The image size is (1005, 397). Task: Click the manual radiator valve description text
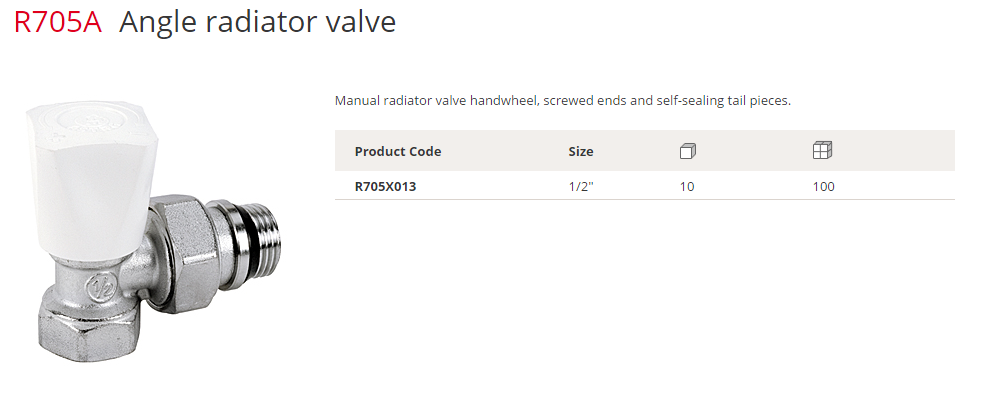coord(563,101)
